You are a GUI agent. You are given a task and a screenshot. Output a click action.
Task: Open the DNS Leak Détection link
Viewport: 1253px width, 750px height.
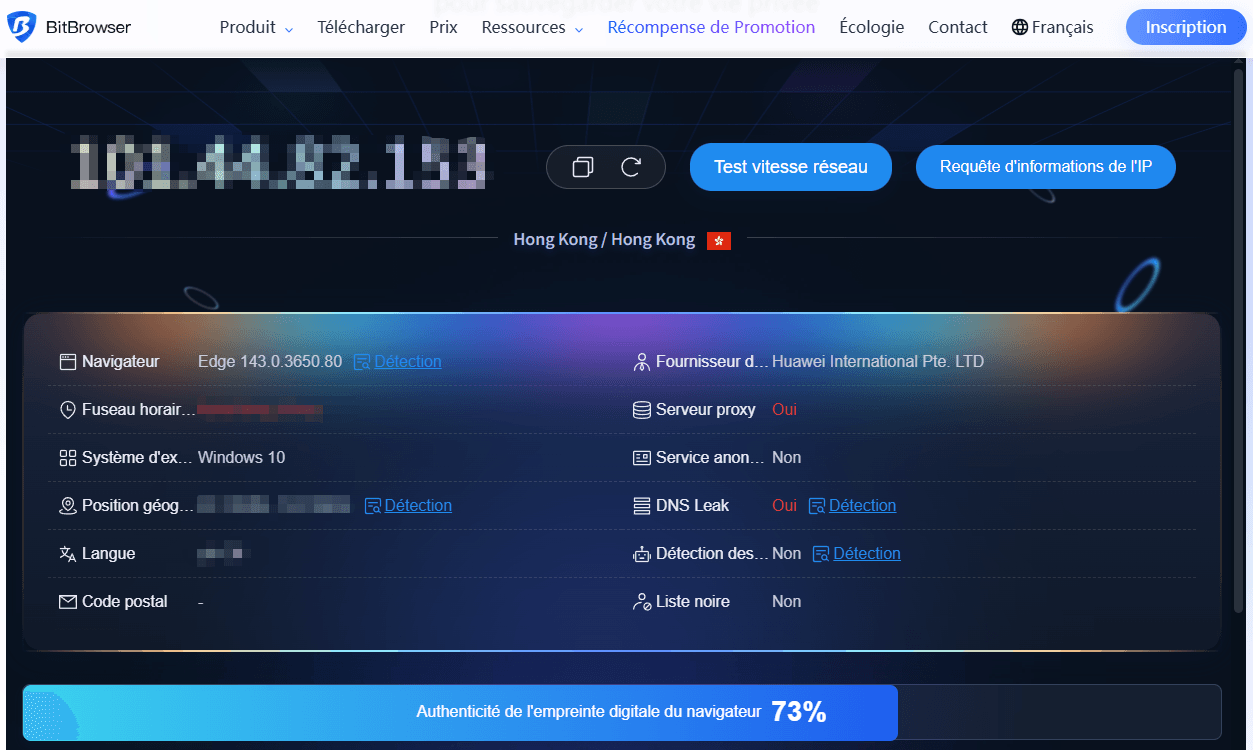click(x=861, y=506)
